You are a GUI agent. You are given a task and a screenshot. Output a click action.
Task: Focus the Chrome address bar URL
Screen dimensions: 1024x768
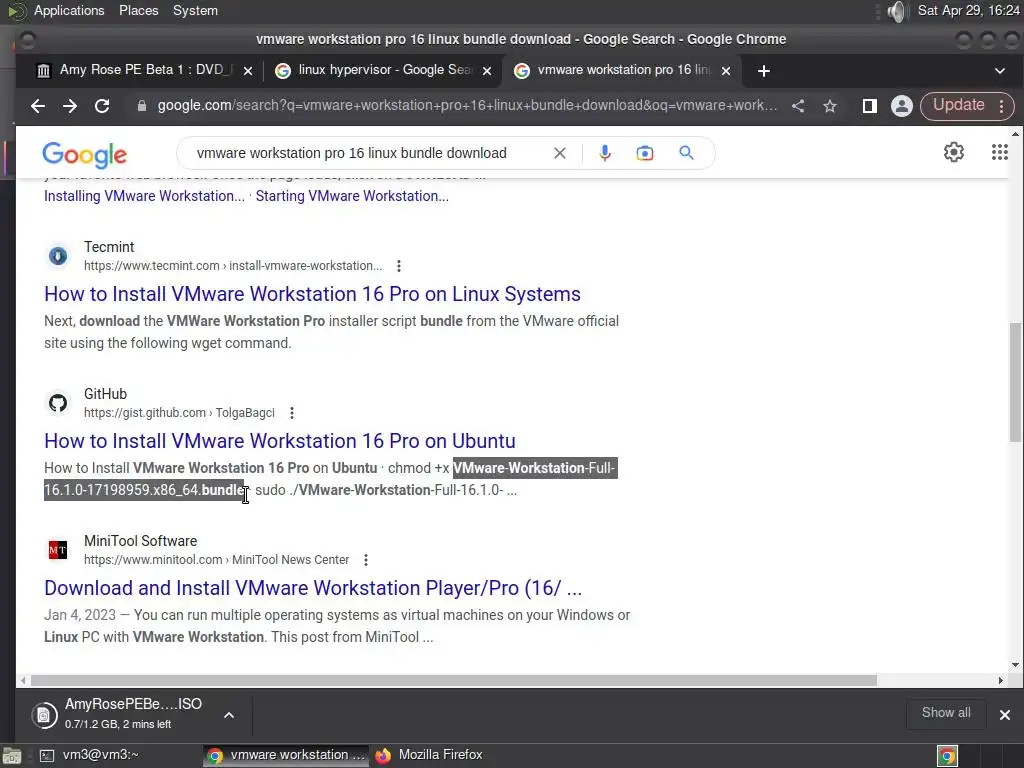(x=468, y=105)
